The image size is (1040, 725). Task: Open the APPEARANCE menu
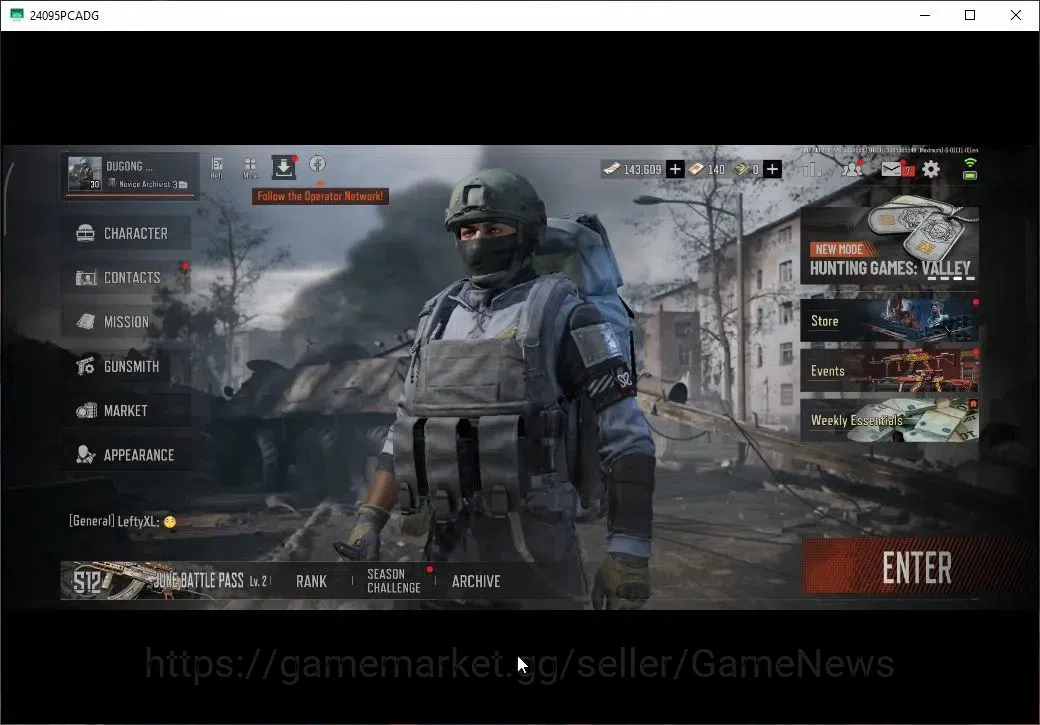point(126,455)
